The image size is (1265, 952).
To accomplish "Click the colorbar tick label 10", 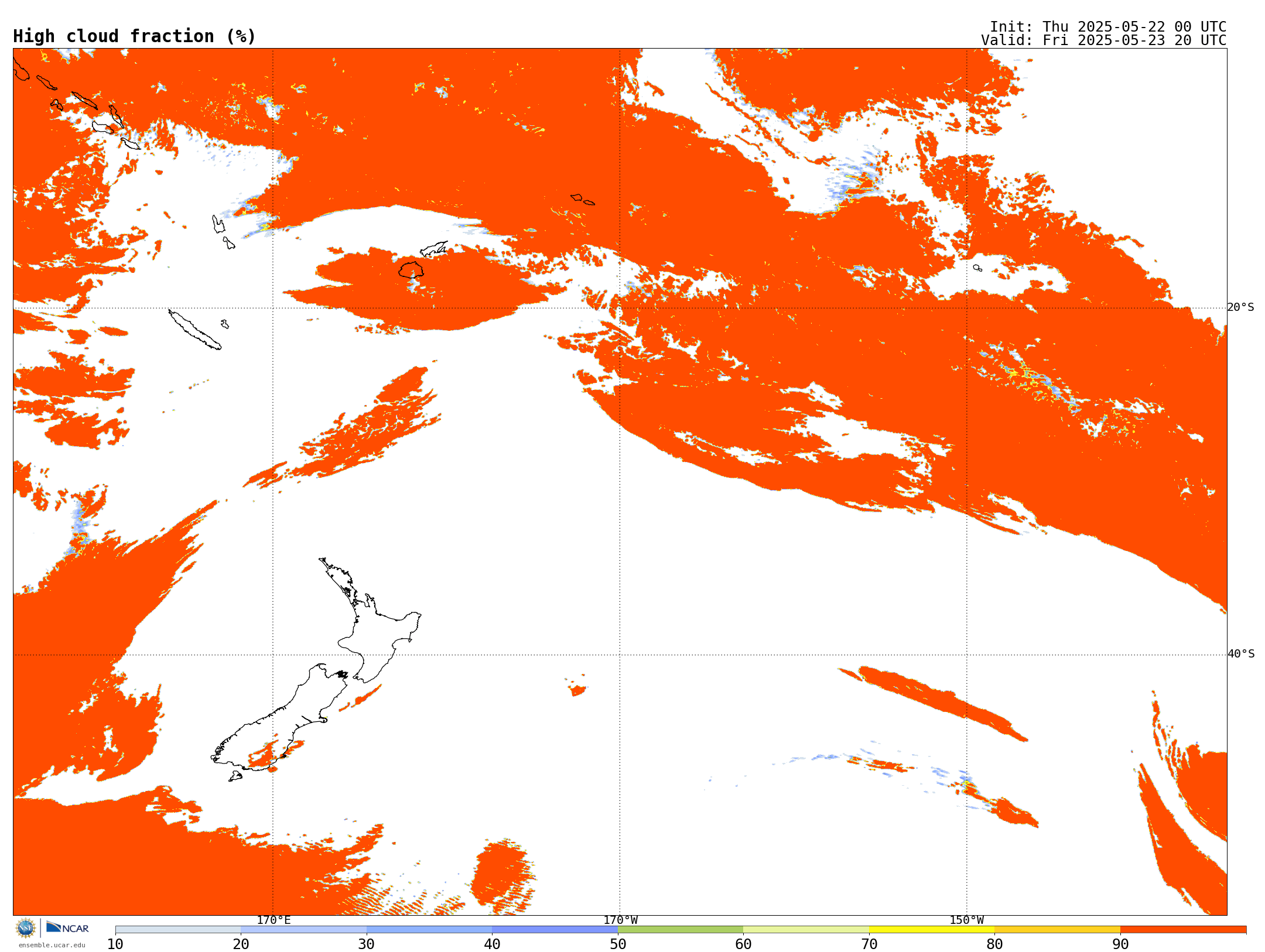I will (115, 944).
